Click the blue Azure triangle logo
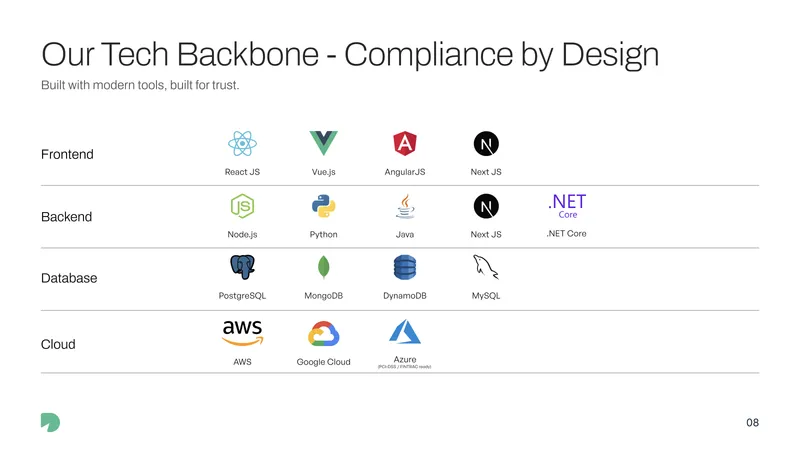 pos(405,332)
